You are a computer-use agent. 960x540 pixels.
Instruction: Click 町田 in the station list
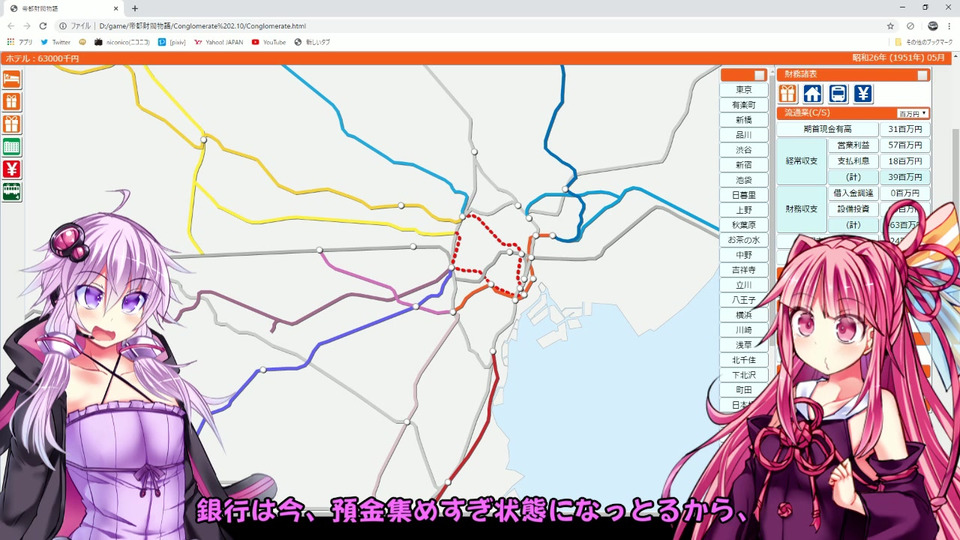click(x=744, y=390)
